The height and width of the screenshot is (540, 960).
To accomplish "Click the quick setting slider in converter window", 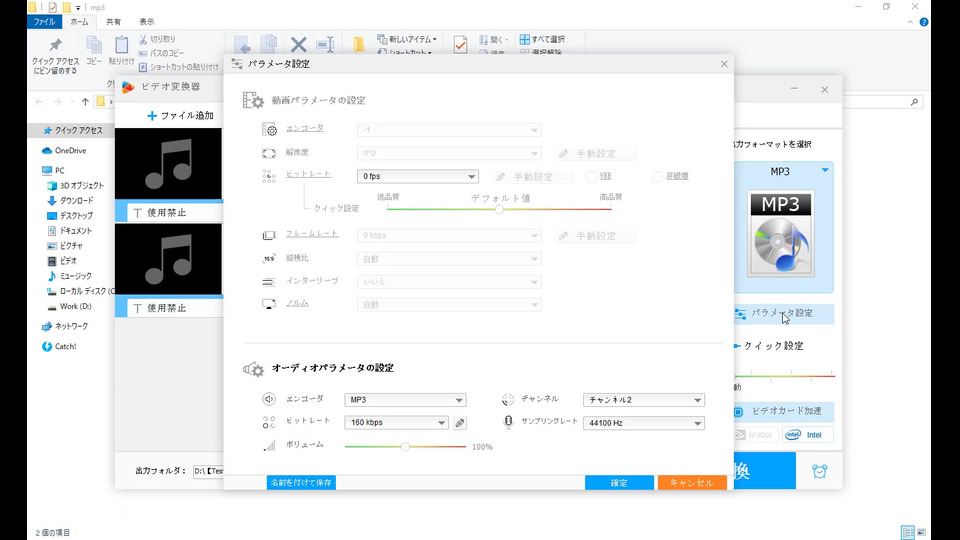I will 785,375.
